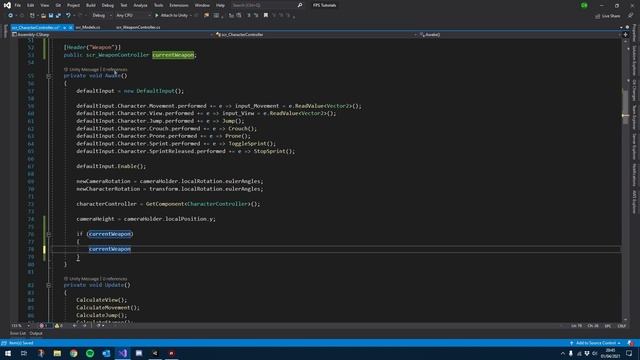Image resolution: width=640 pixels, height=360 pixels.
Task: Open the Extensions menu
Action: (179, 5)
